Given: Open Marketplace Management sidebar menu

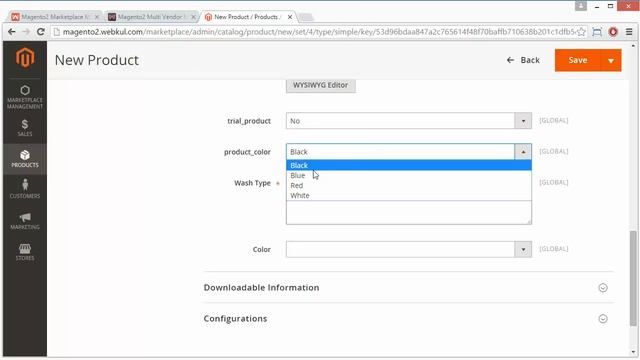Looking at the screenshot, I should click(25, 97).
